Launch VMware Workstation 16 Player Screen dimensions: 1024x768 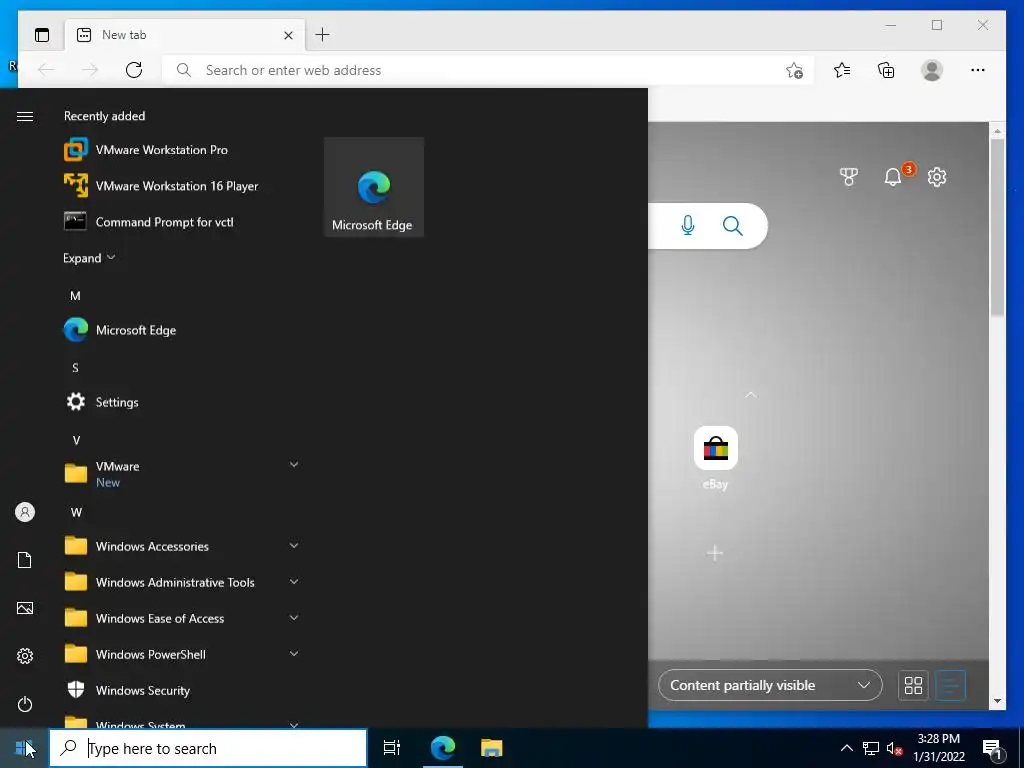coord(180,186)
